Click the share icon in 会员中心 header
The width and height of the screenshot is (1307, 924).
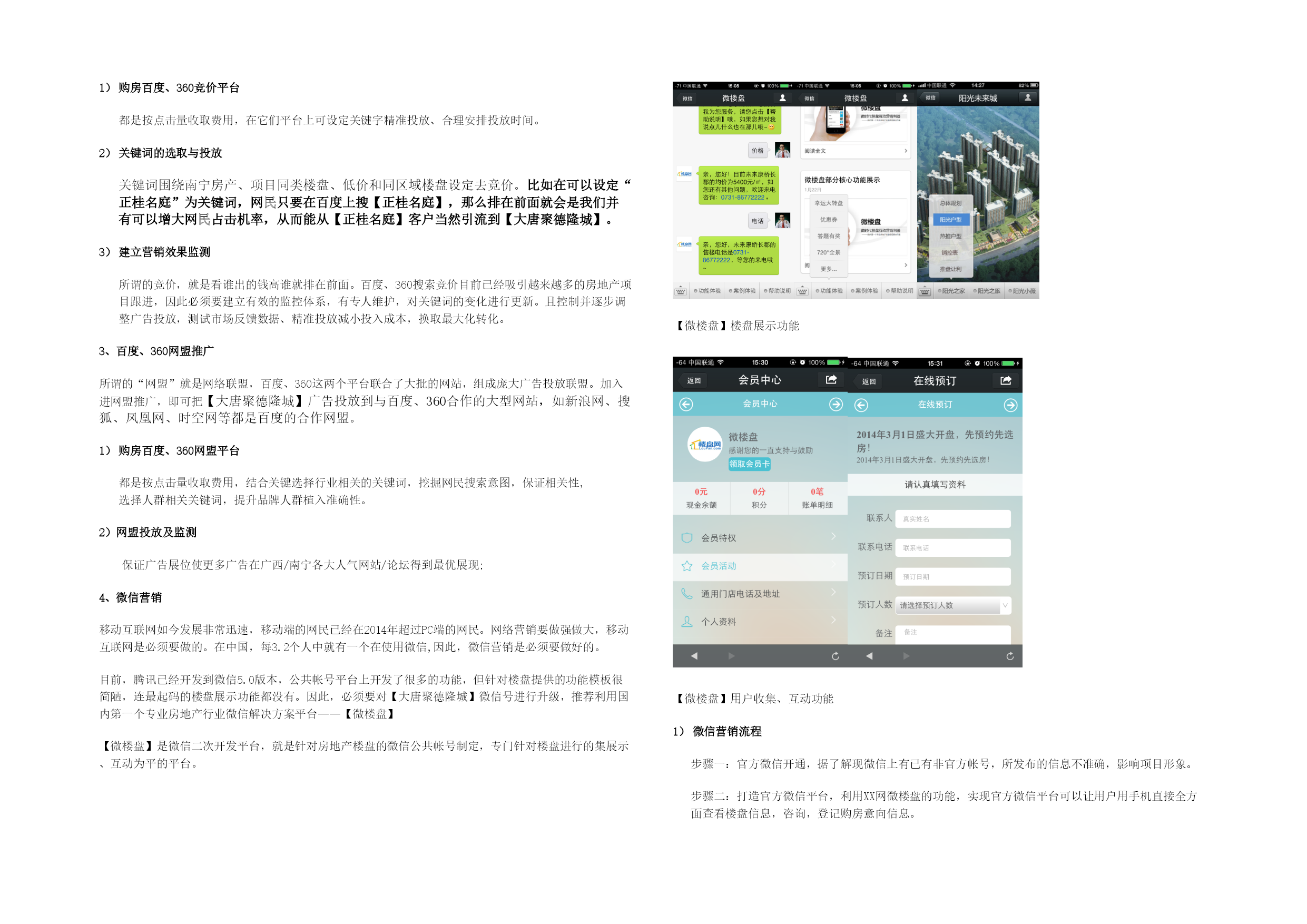point(831,380)
